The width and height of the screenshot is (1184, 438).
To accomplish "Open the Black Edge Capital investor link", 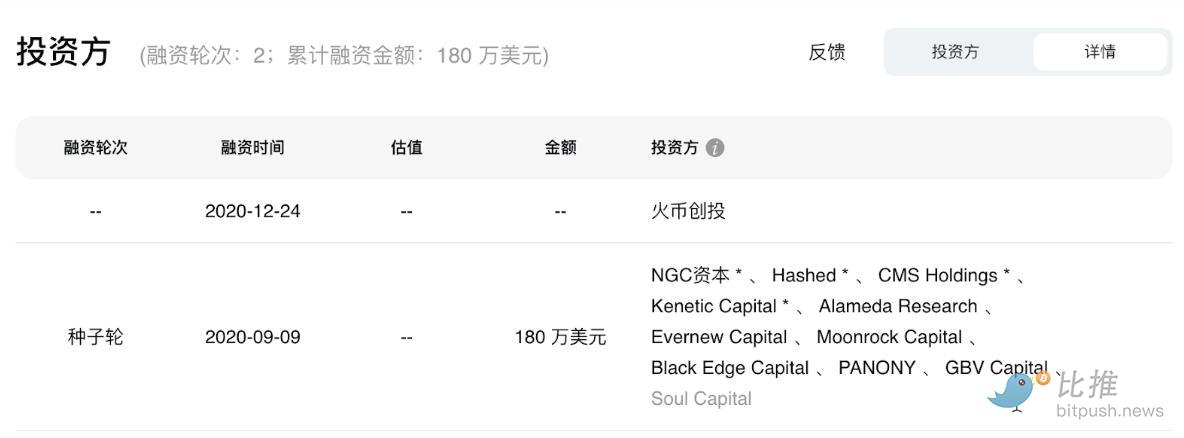I will [x=730, y=368].
